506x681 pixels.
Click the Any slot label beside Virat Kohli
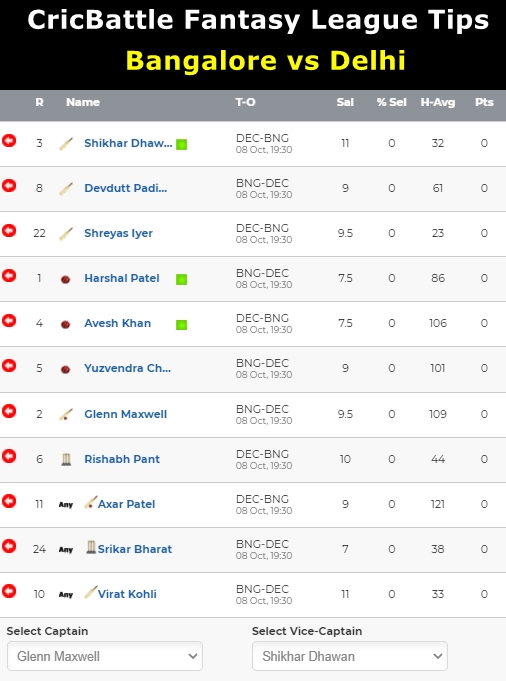tap(66, 595)
